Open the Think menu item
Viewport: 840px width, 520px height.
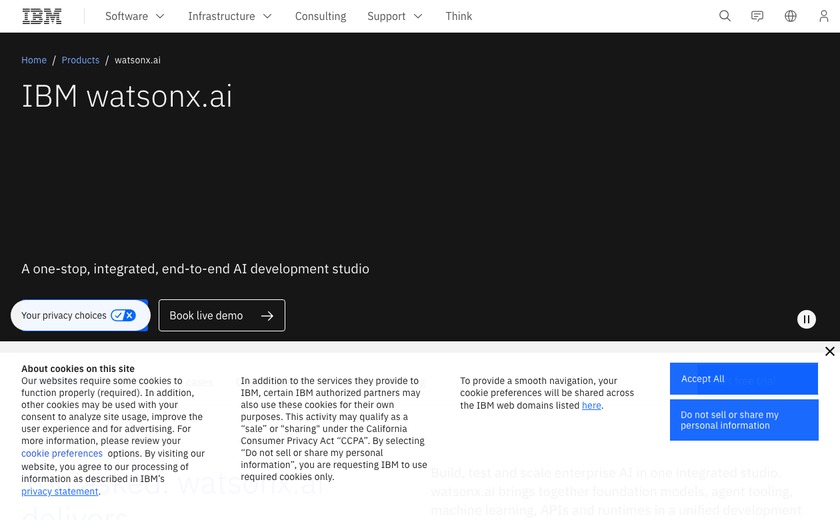pyautogui.click(x=459, y=16)
